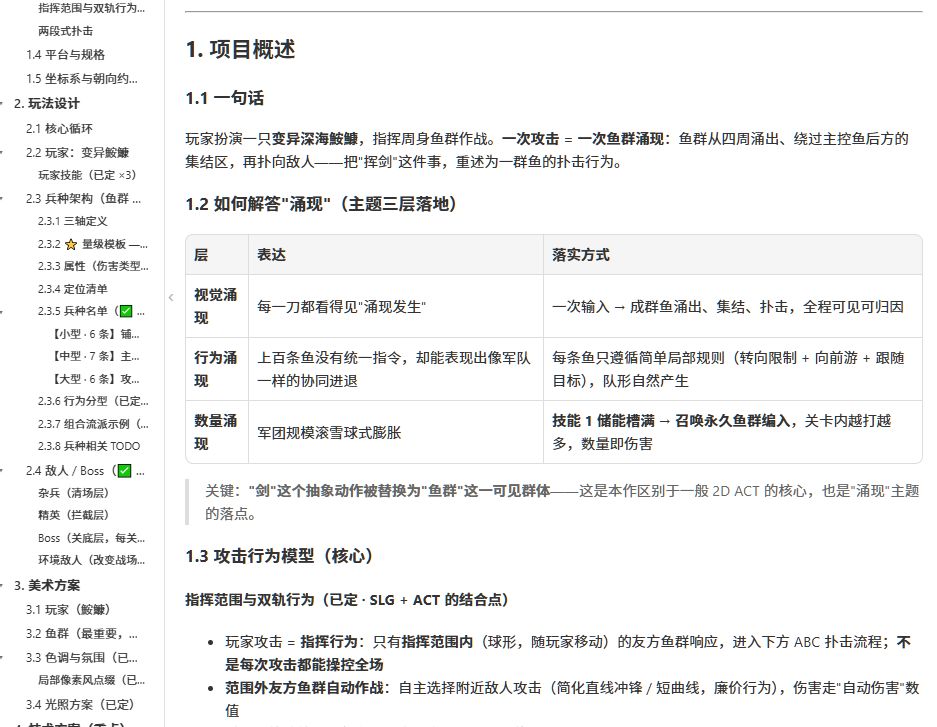Click bullet starting 范围外友方鱼群自动作战
The width and height of the screenshot is (937, 727).
point(572,699)
